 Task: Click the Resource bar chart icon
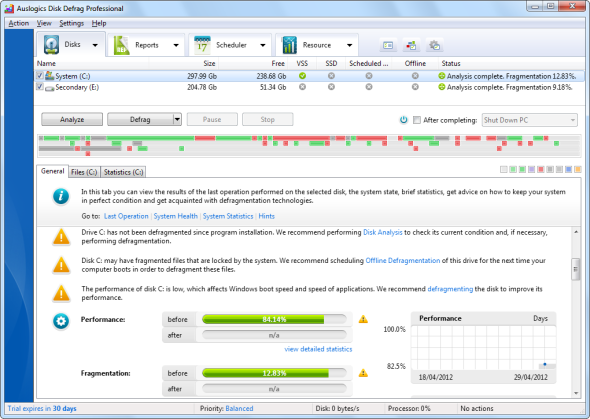tap(289, 45)
